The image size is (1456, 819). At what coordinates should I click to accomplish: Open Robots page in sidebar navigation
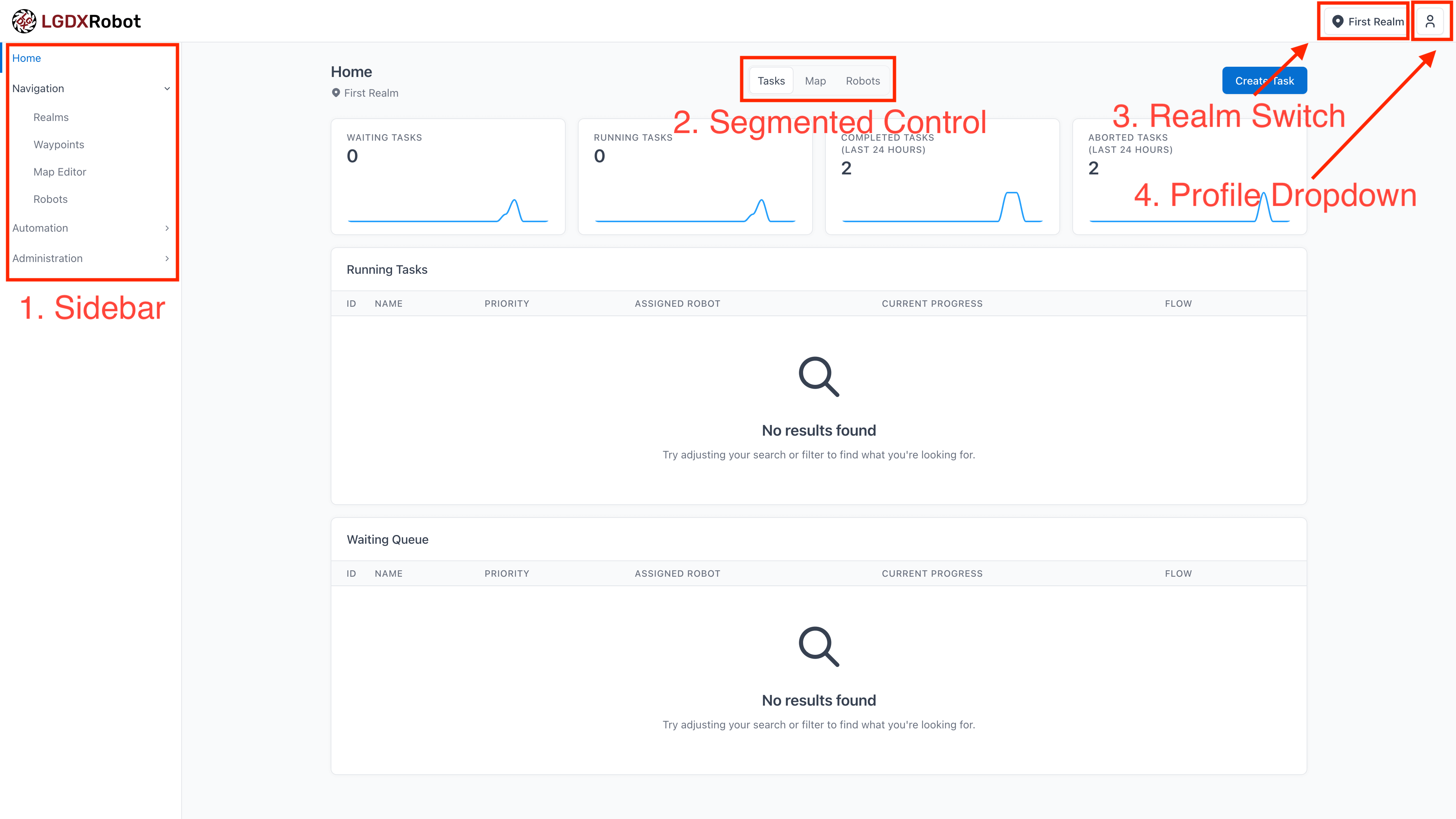50,199
